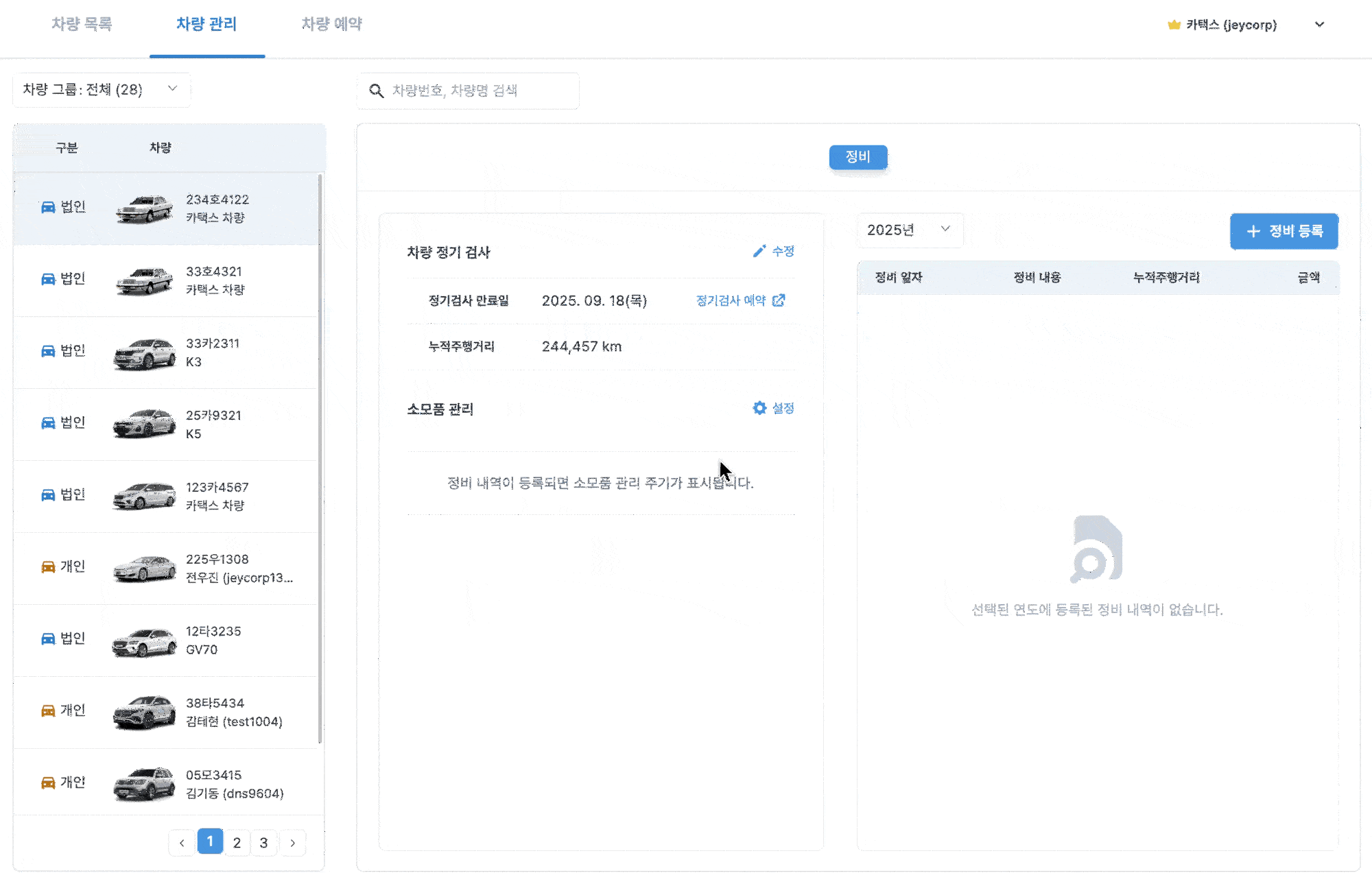This screenshot has width=1372, height=886.
Task: Click the orange car icon for 225우1308
Action: 48,567
